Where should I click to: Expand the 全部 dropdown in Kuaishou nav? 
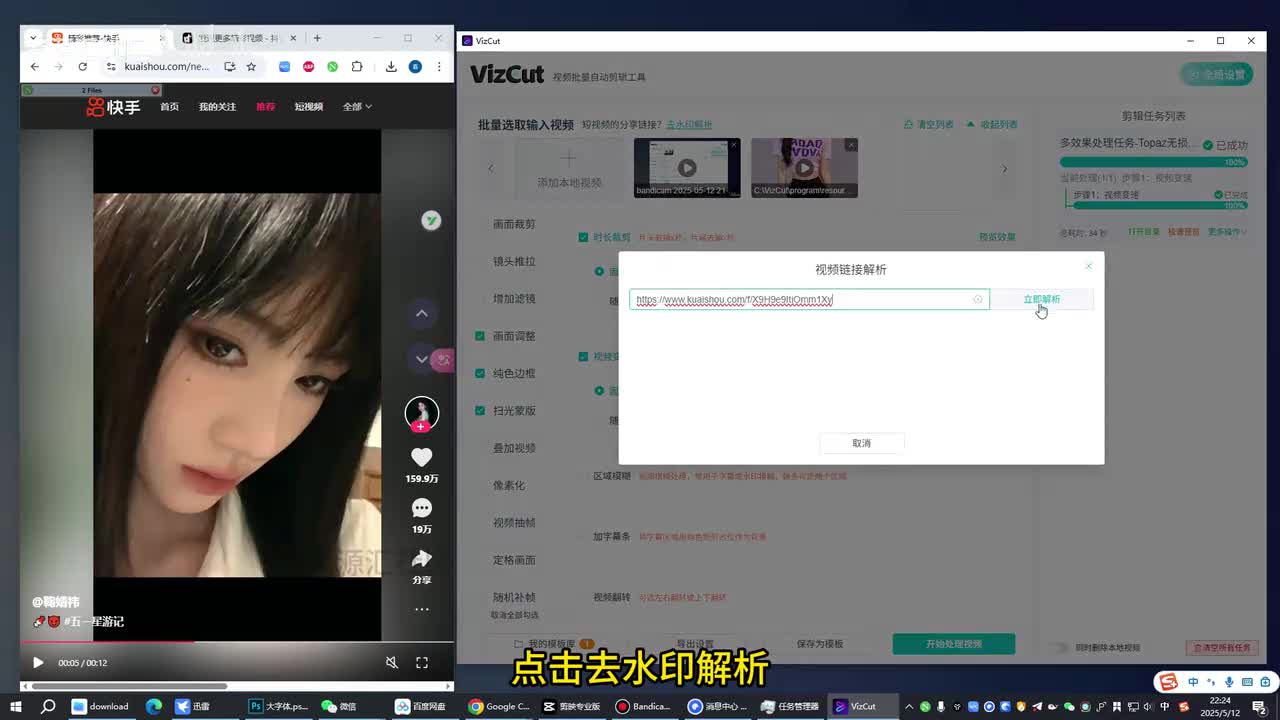[x=357, y=107]
